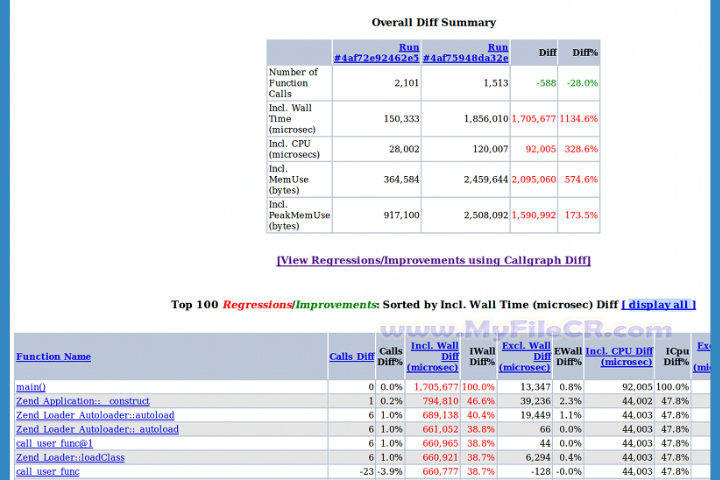Click the display all link
Screen dimensions: 720x480
tap(657, 305)
